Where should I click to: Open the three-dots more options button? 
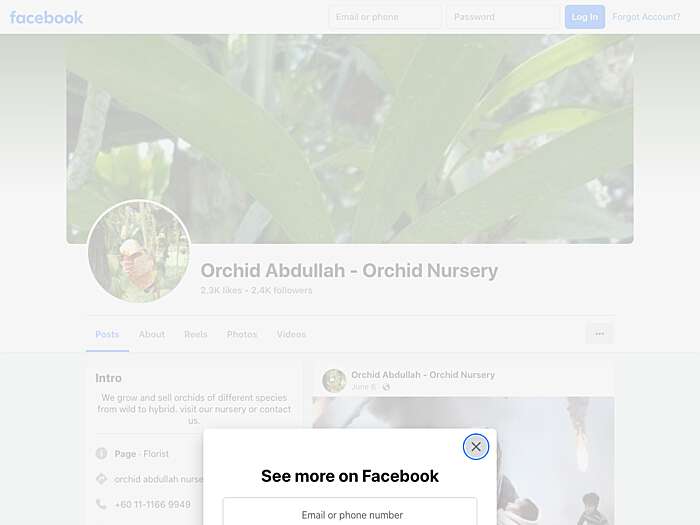(x=600, y=334)
